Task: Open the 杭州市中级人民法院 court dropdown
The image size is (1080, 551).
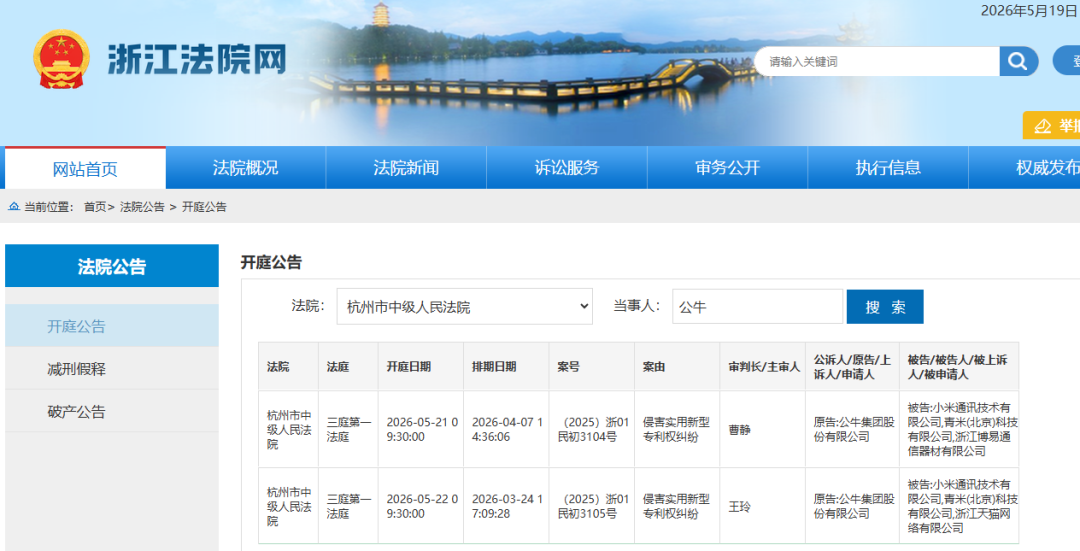Action: tap(465, 306)
